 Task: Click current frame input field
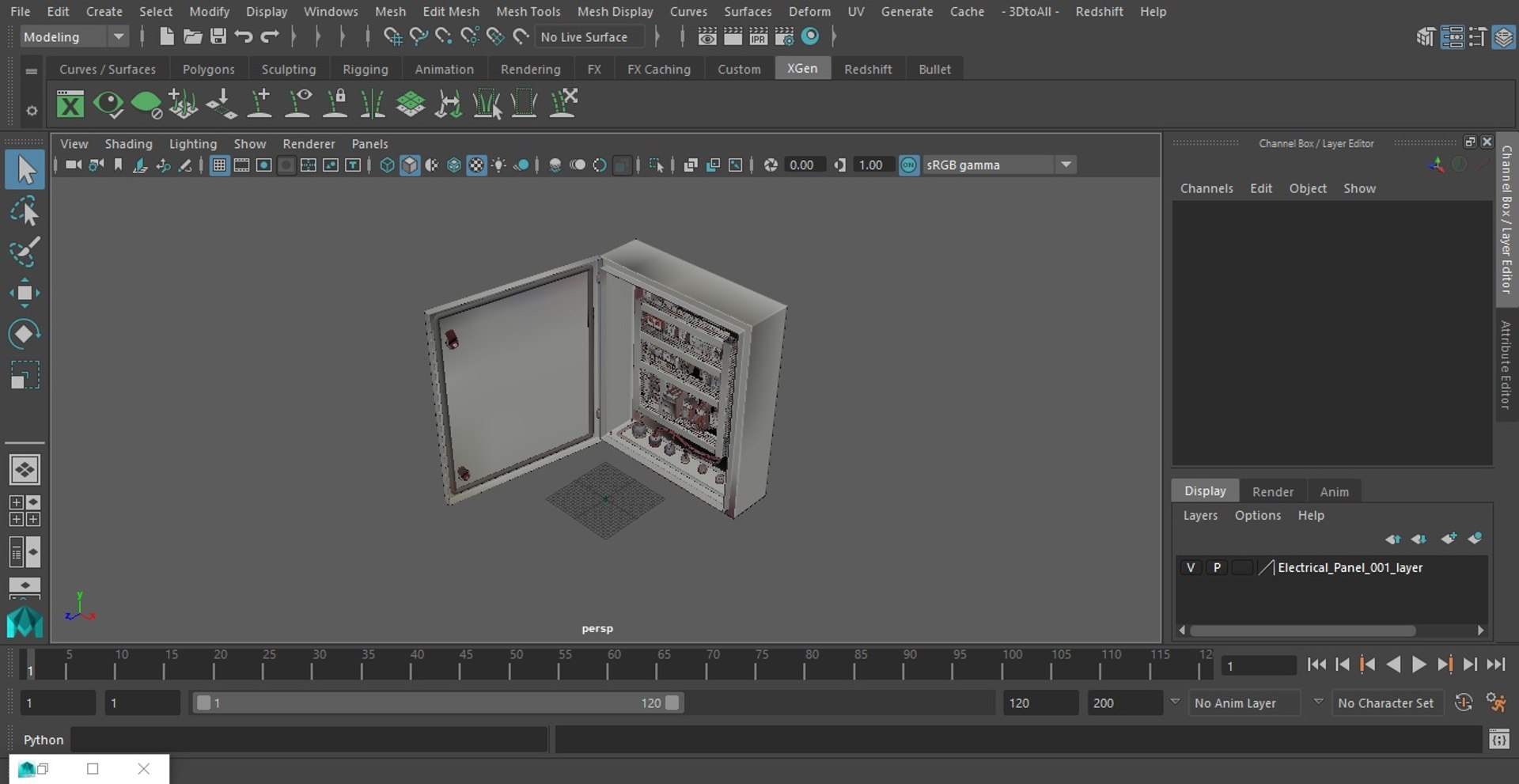pos(1259,665)
